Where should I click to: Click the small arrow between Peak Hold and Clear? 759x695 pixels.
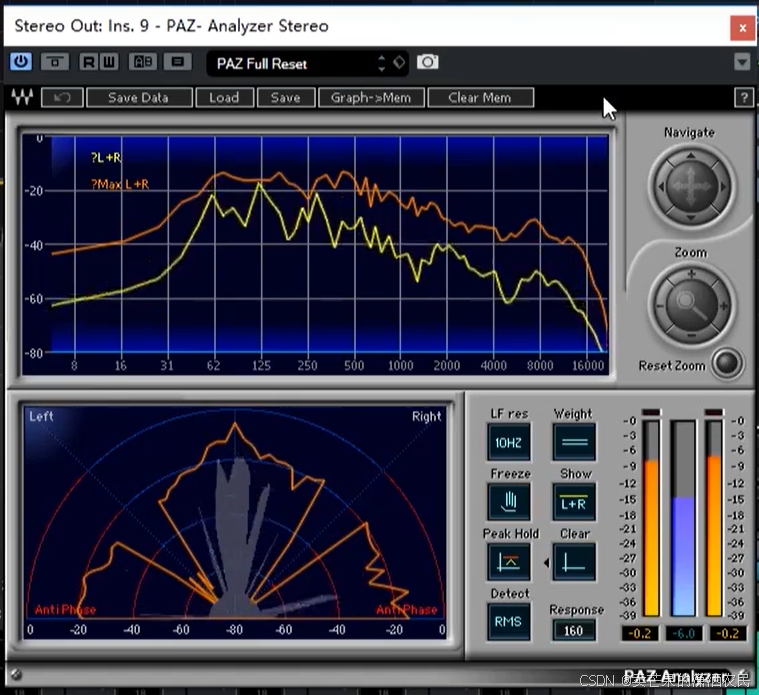coord(546,562)
